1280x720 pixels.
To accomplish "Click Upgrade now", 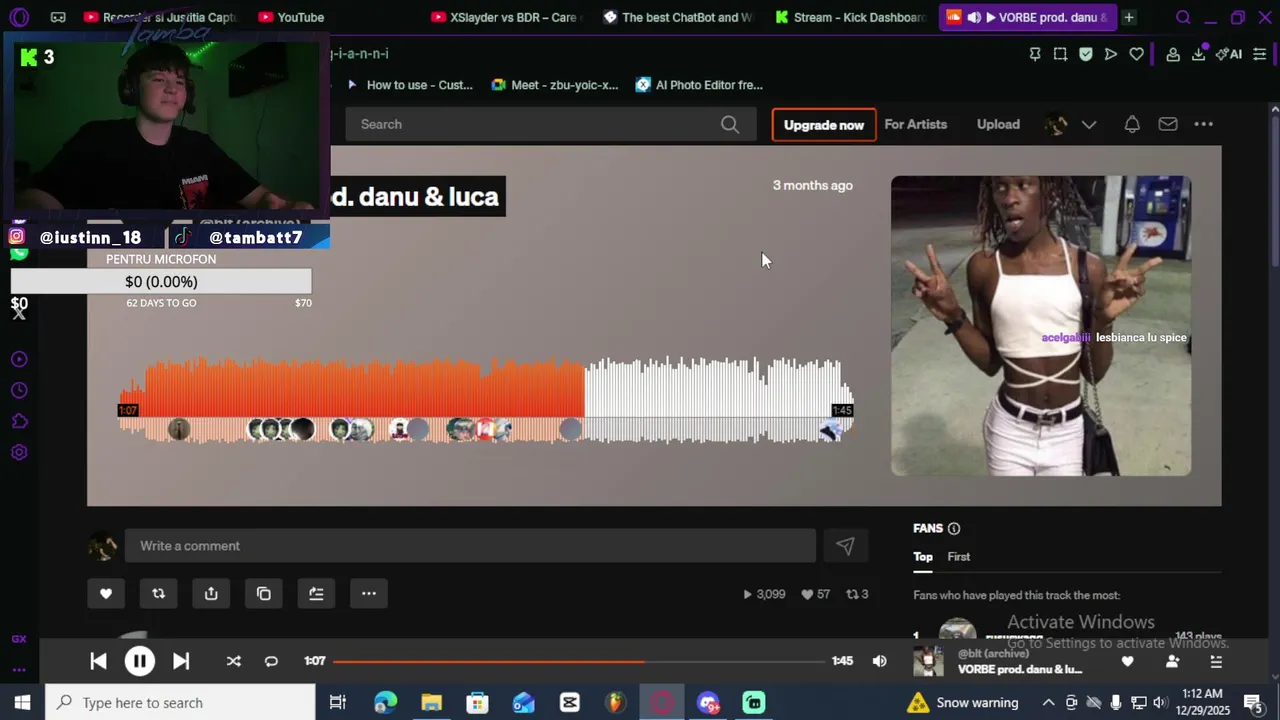I will [x=824, y=125].
